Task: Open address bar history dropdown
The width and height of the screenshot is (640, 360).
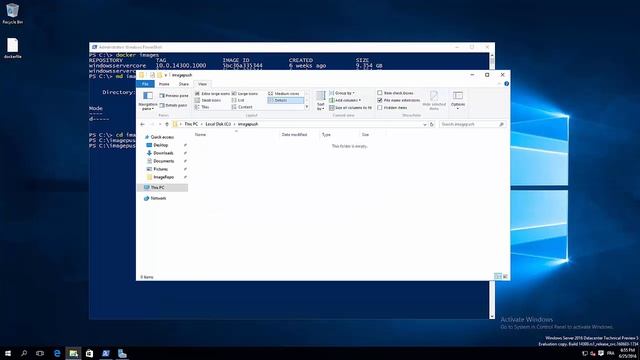Action: [425, 124]
